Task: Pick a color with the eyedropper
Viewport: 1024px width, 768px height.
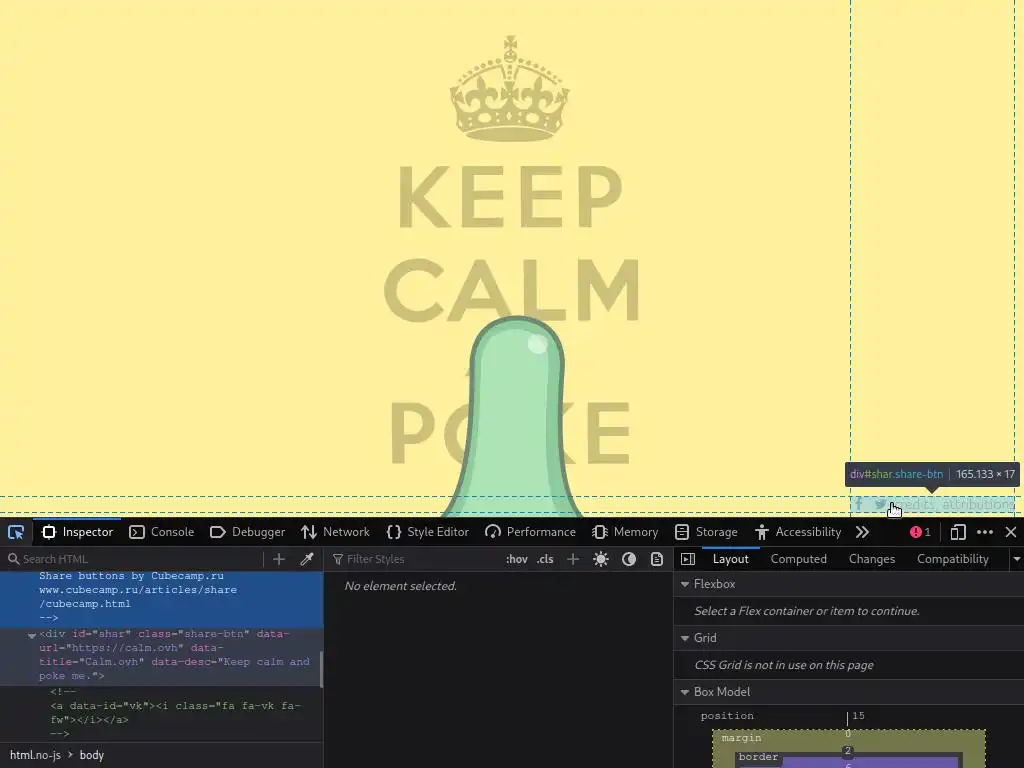Action: pyautogui.click(x=306, y=559)
